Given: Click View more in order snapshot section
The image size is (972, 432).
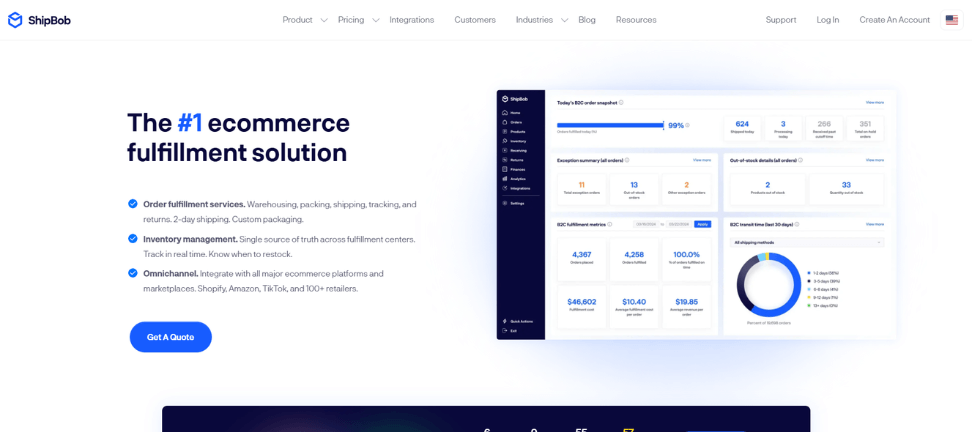Looking at the screenshot, I should (875, 102).
